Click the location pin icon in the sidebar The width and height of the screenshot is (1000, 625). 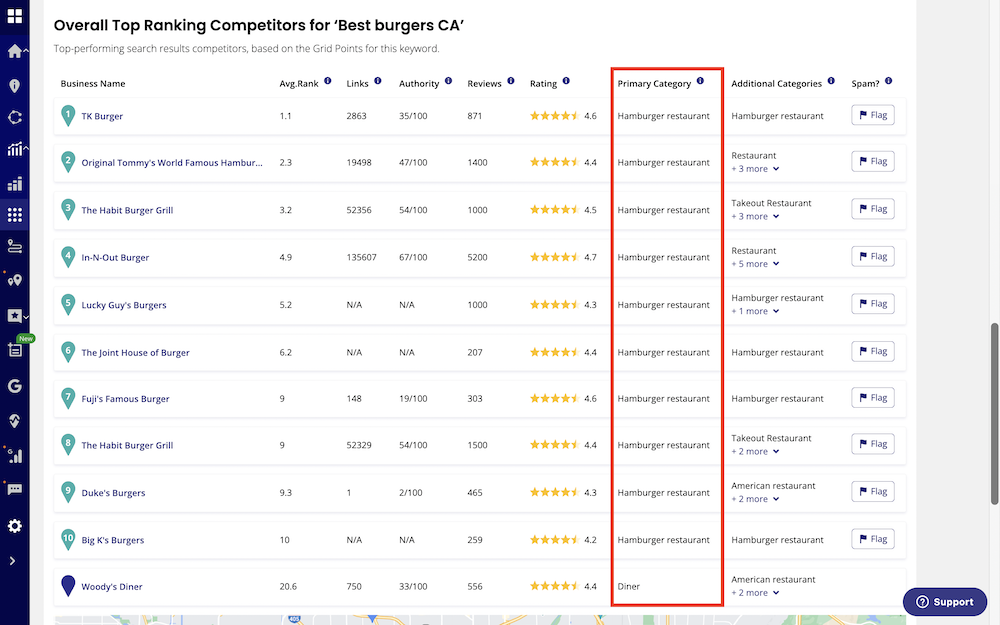(13, 82)
